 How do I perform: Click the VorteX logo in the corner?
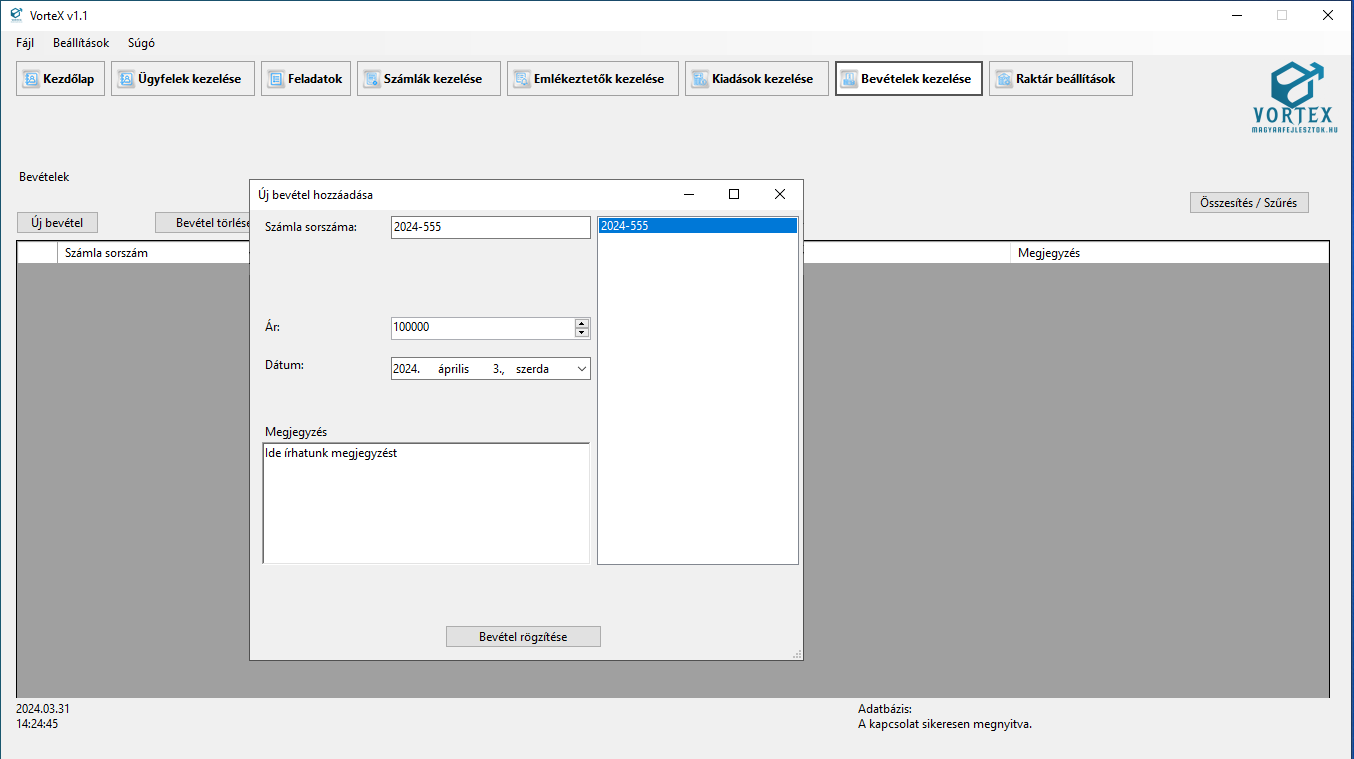pos(1294,97)
